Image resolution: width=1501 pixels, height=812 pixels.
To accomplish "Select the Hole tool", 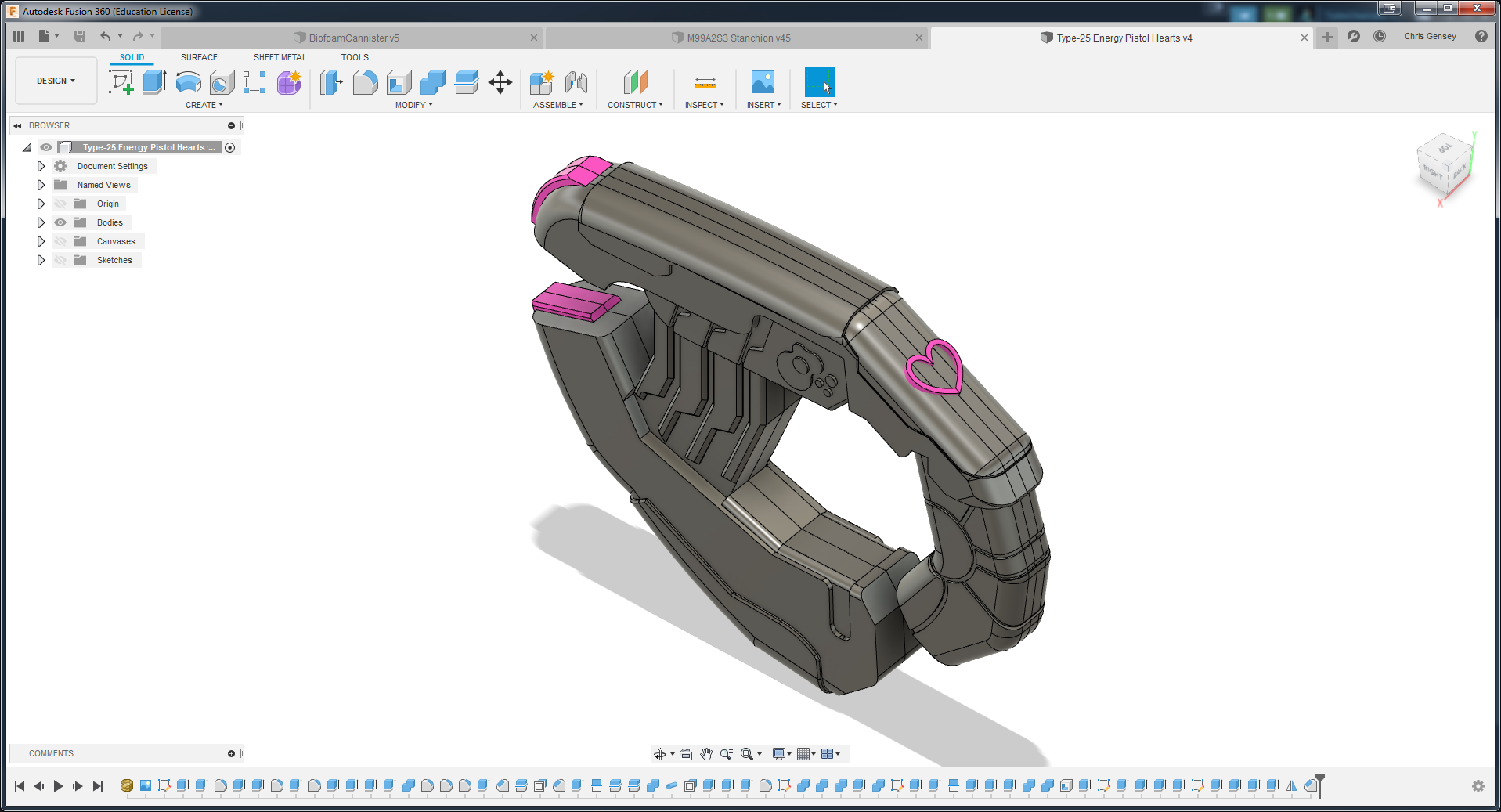I will pos(222,82).
